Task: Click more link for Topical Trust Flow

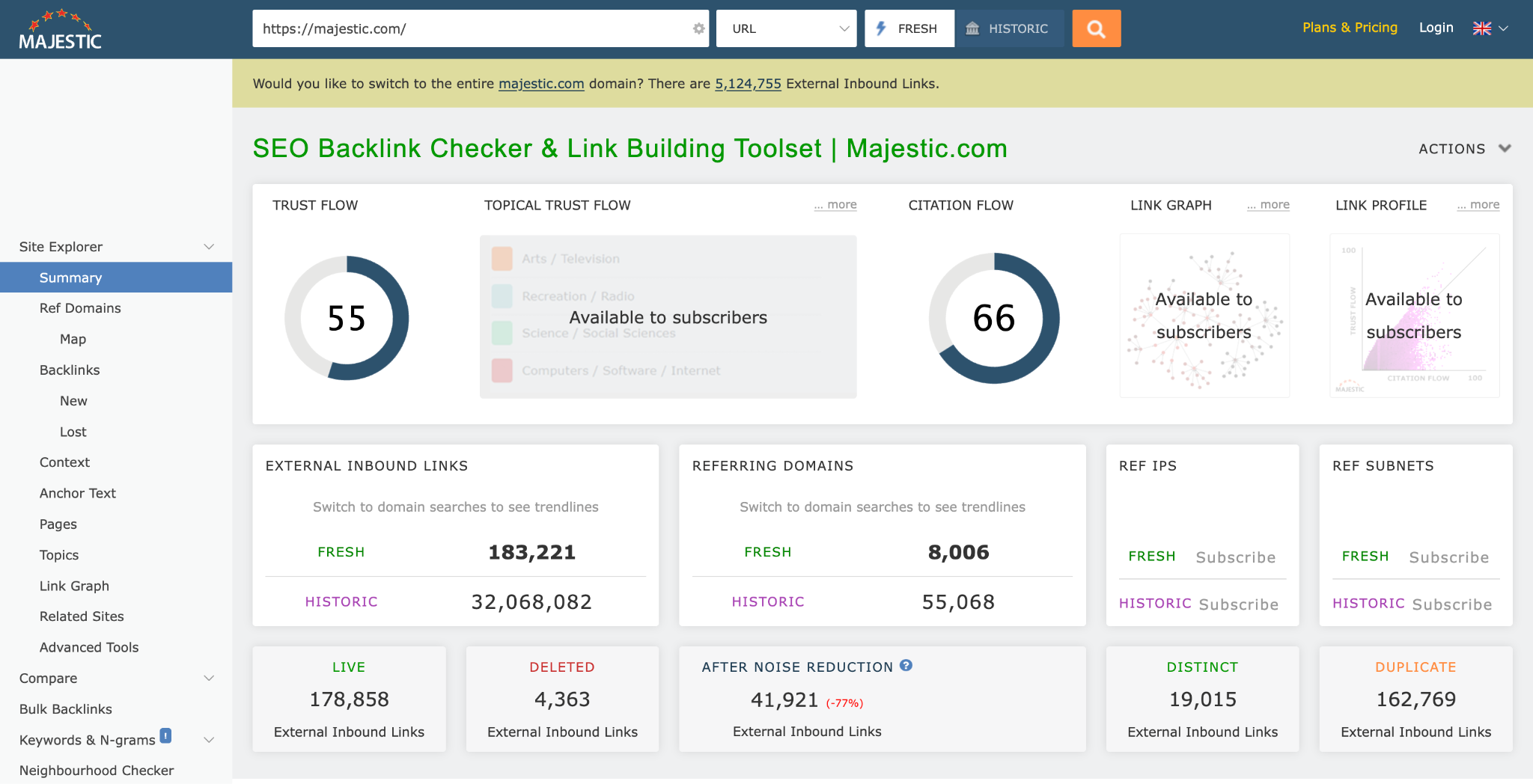Action: pos(835,204)
